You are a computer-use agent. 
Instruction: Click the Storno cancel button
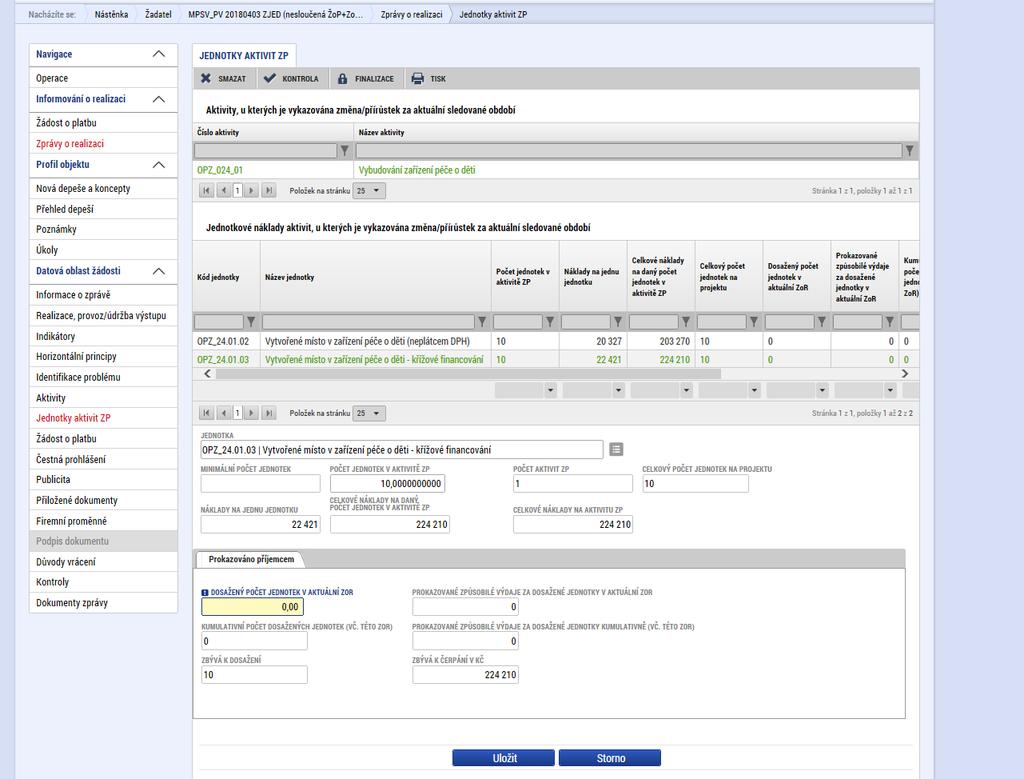[610, 758]
